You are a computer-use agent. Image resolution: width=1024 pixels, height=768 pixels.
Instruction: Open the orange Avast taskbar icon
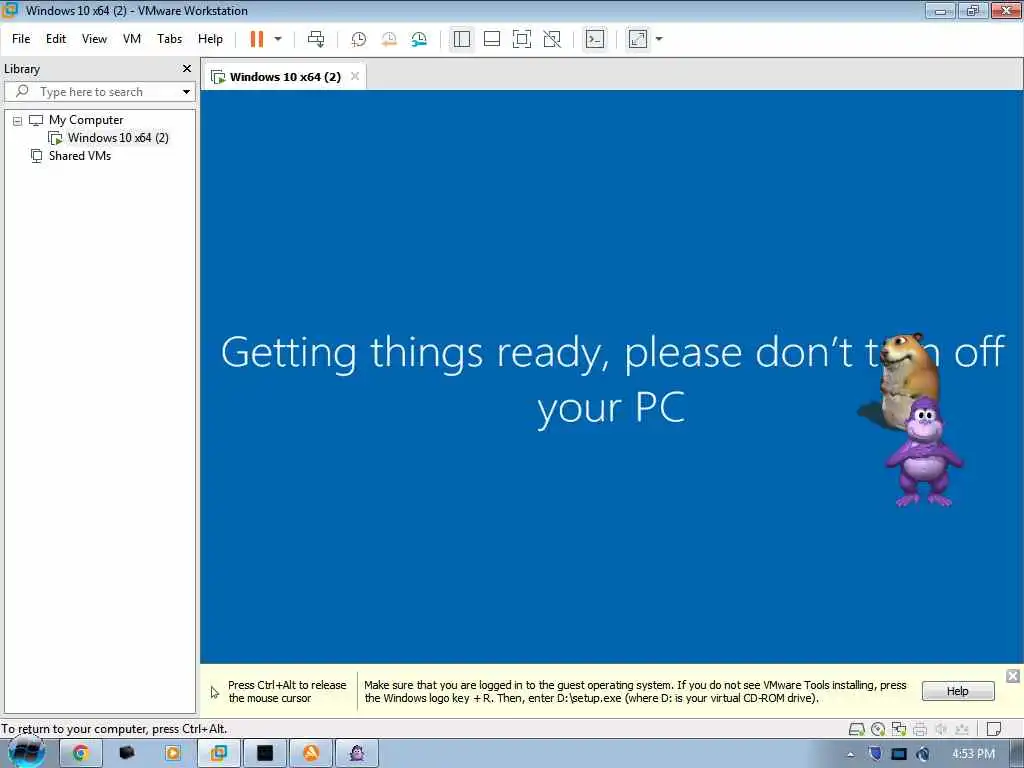click(311, 753)
